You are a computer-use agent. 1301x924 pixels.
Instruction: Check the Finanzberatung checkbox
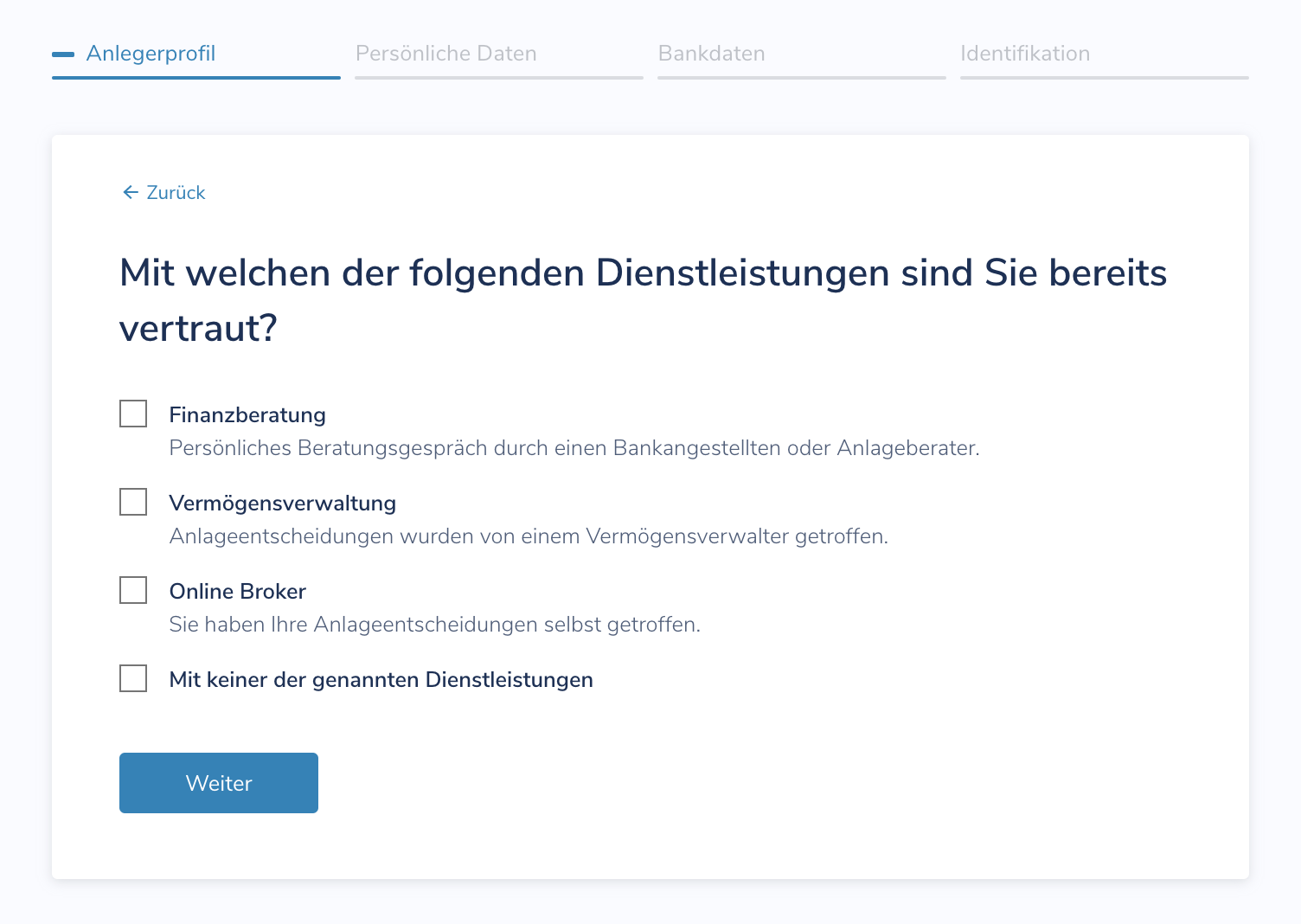(133, 414)
